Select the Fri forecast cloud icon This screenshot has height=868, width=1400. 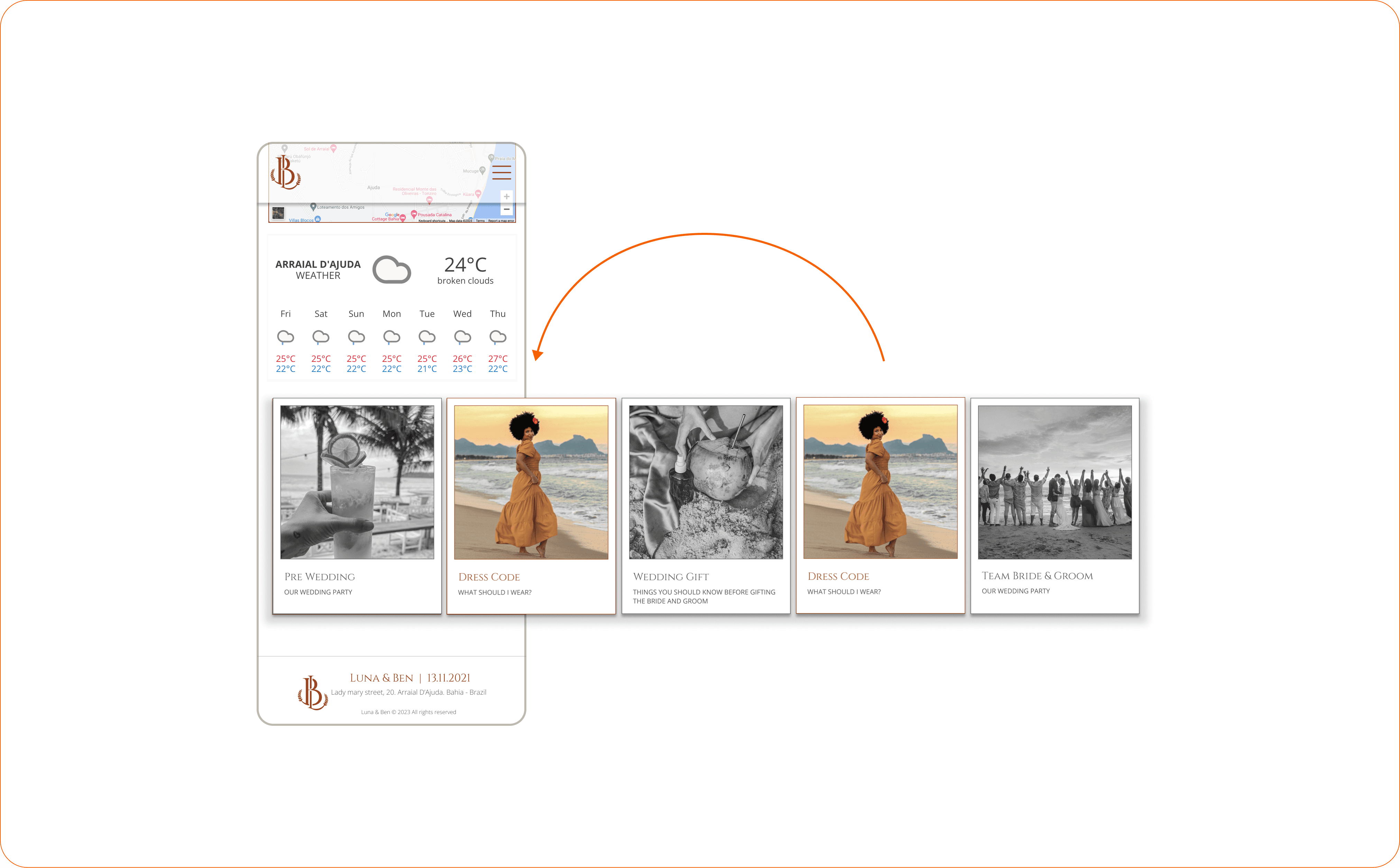click(x=285, y=337)
